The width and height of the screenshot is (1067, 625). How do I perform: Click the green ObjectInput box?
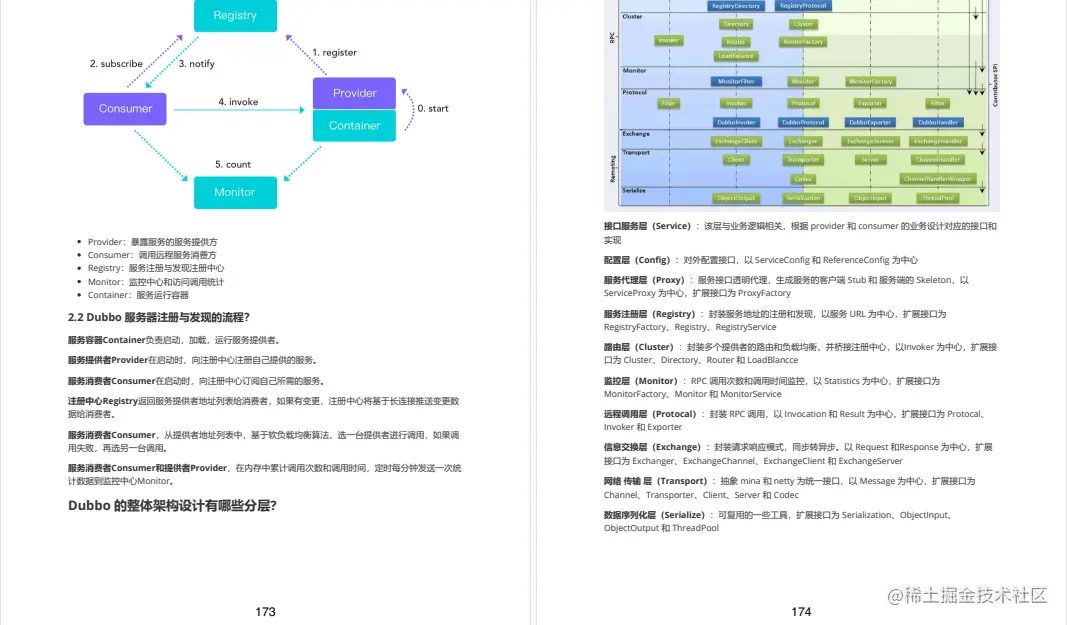870,198
